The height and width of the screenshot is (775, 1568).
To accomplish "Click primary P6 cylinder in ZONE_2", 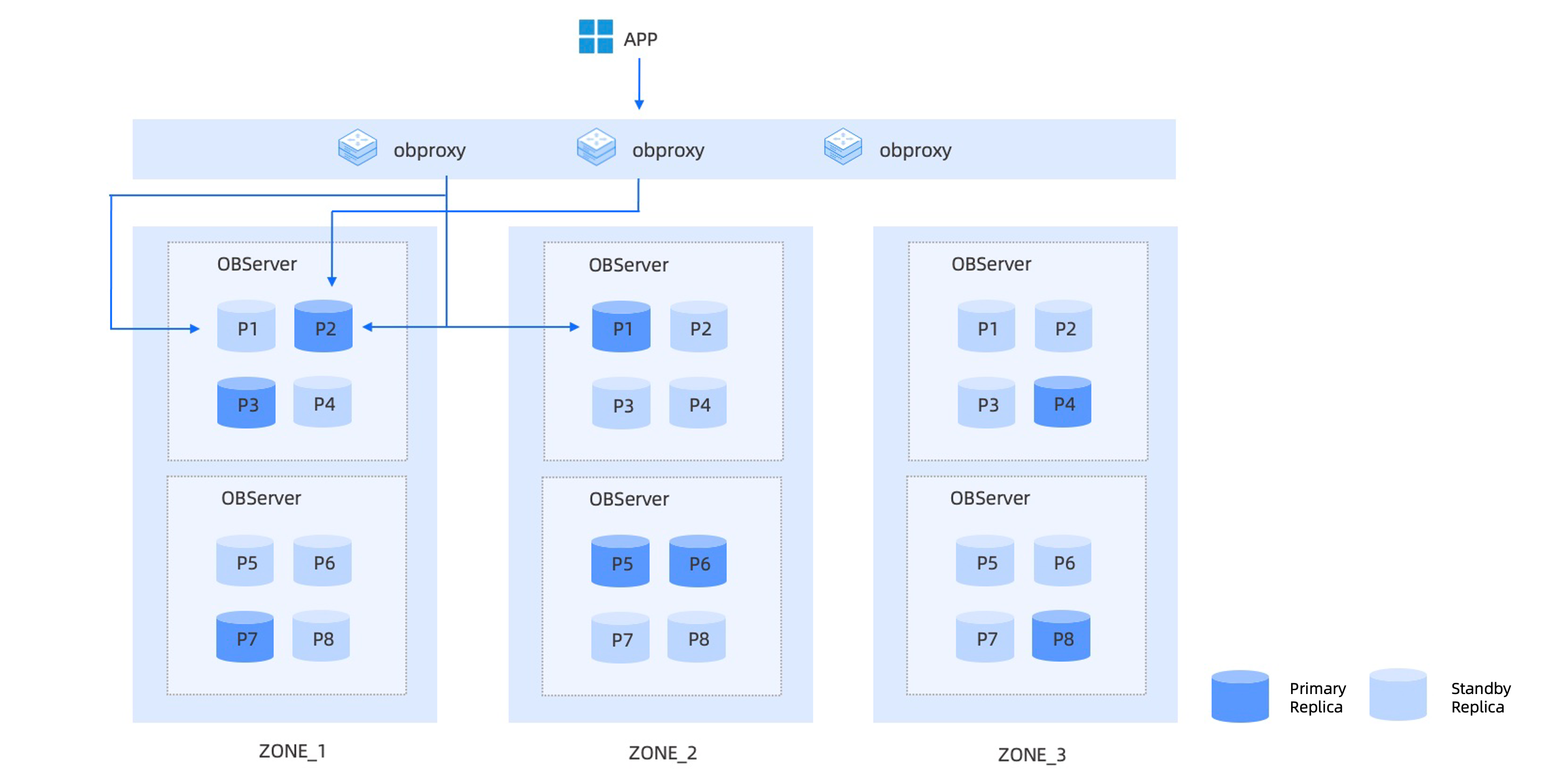I will coord(698,561).
